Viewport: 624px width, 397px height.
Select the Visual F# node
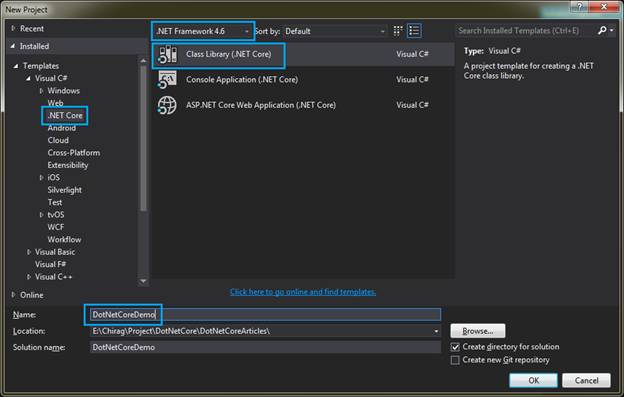tap(51, 265)
